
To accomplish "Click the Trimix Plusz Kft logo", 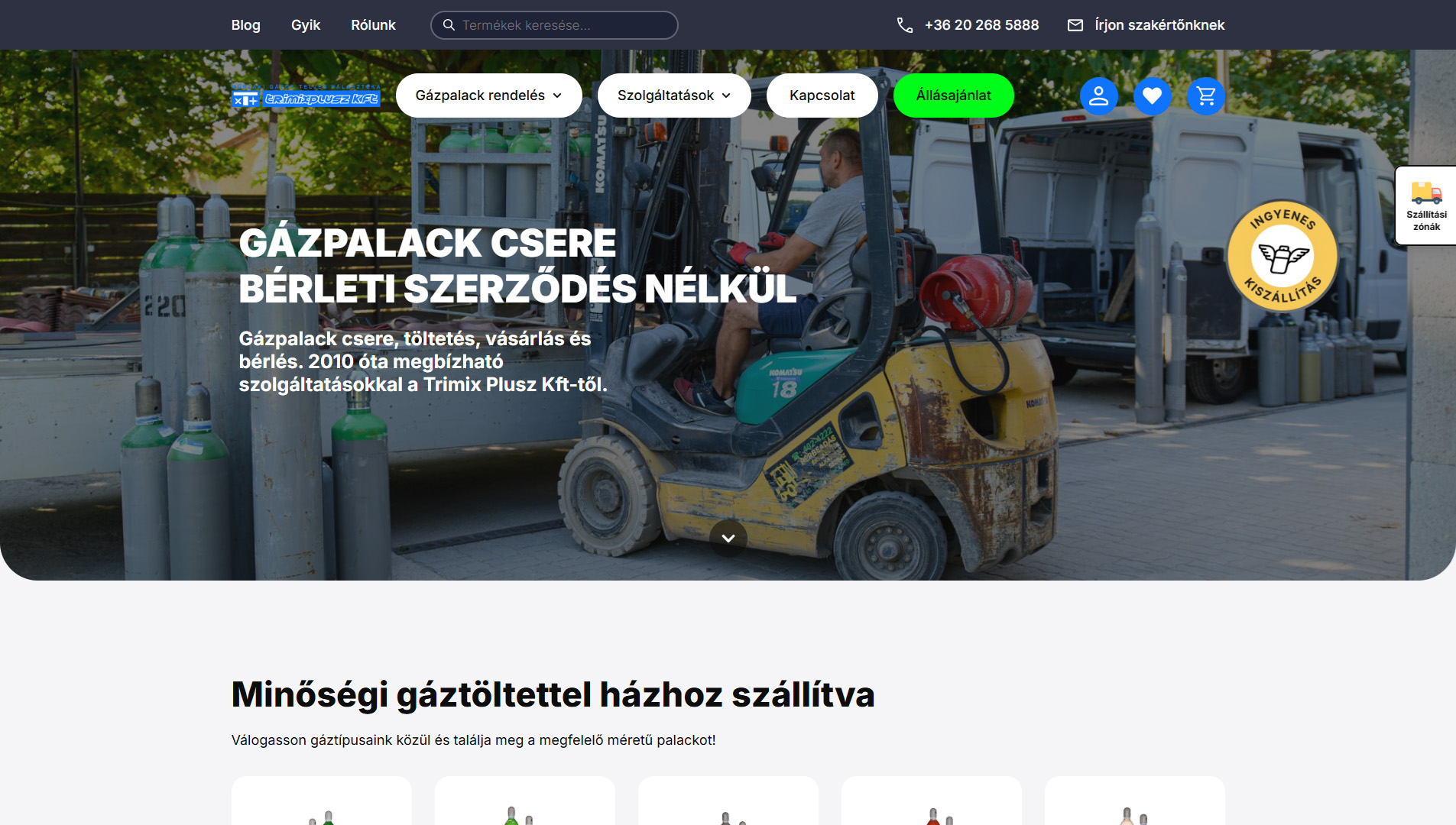I will pos(306,98).
